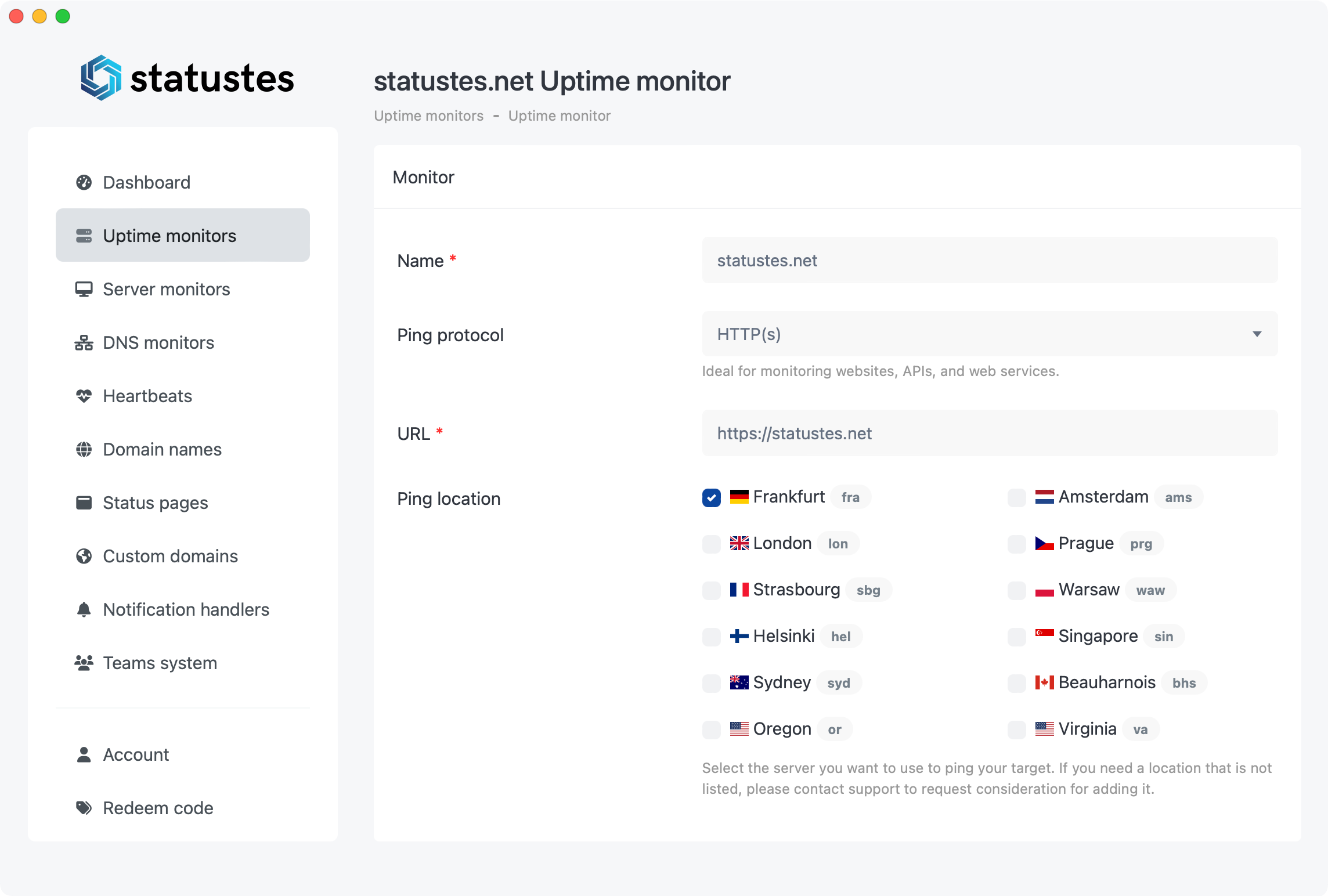Click the URL input field

click(x=989, y=433)
